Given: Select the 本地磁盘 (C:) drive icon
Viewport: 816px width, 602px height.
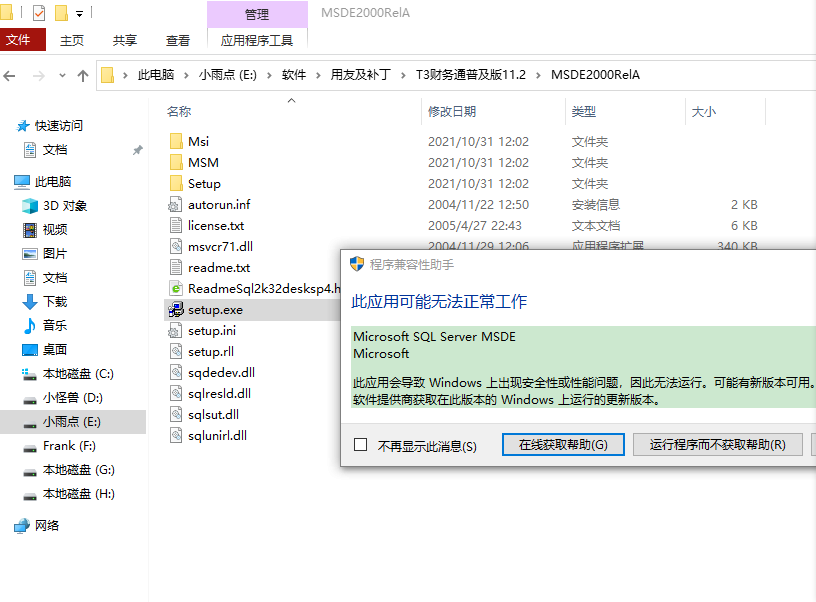Looking at the screenshot, I should coord(29,374).
